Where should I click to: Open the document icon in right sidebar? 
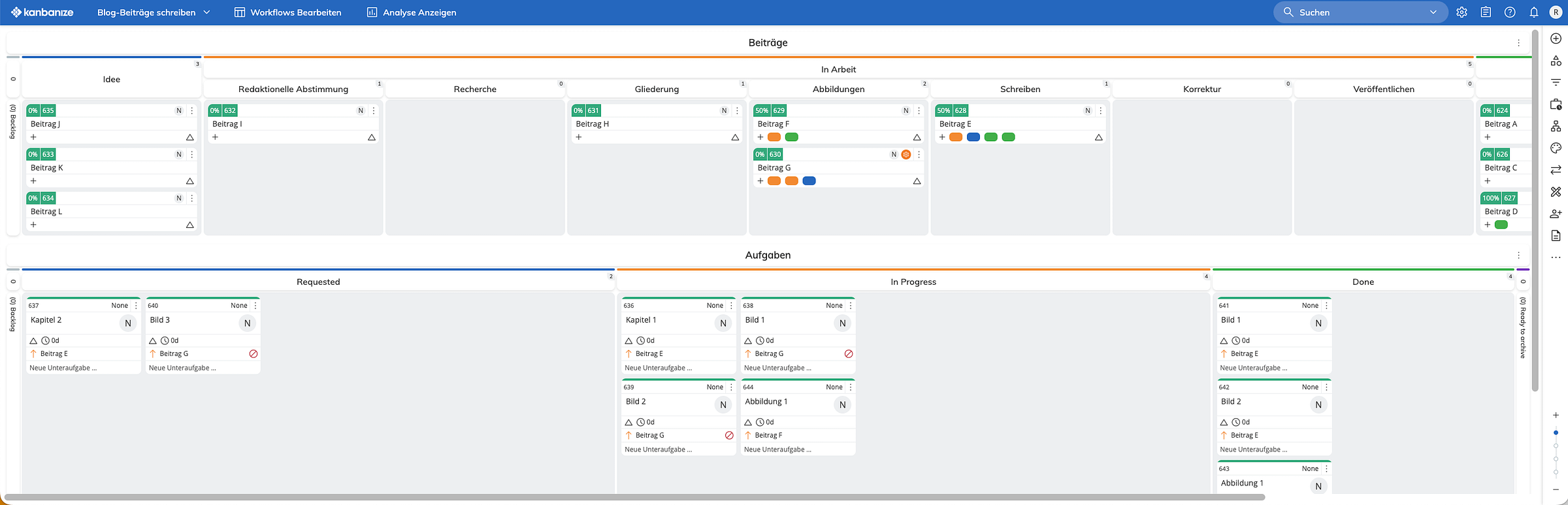1556,235
